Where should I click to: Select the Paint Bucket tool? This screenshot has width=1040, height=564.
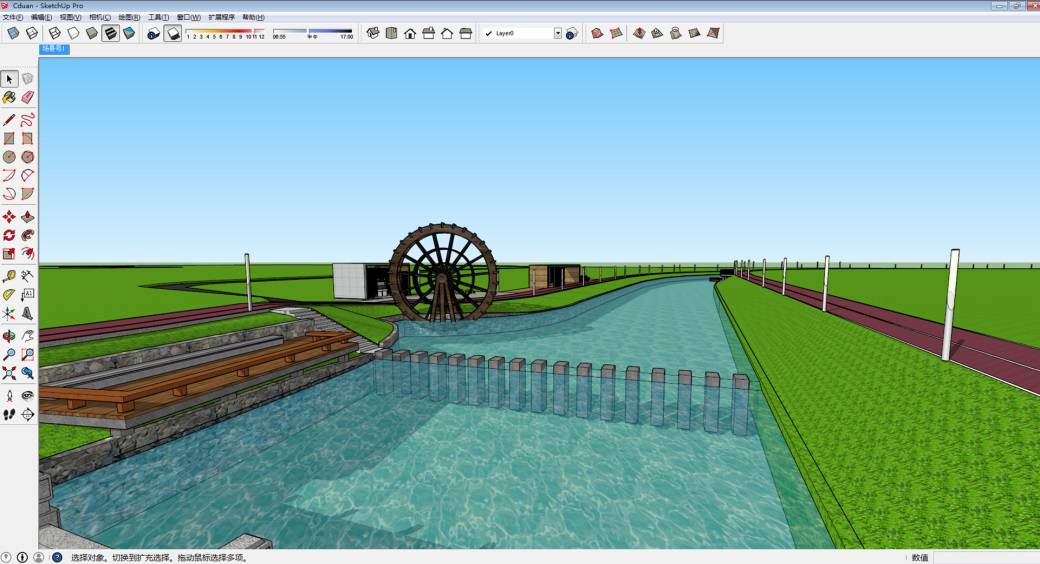click(9, 97)
